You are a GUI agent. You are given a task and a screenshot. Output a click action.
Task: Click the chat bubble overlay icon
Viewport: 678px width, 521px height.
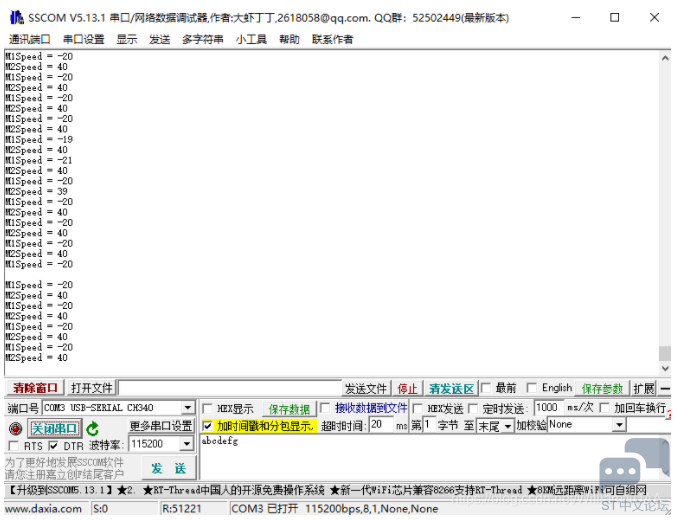tap(634, 463)
